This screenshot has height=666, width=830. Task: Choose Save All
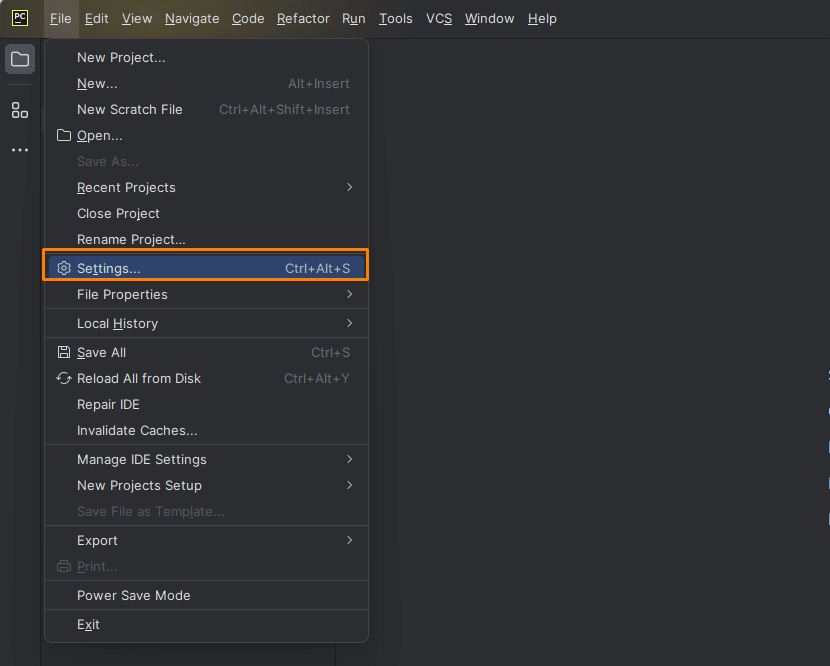[206, 353]
